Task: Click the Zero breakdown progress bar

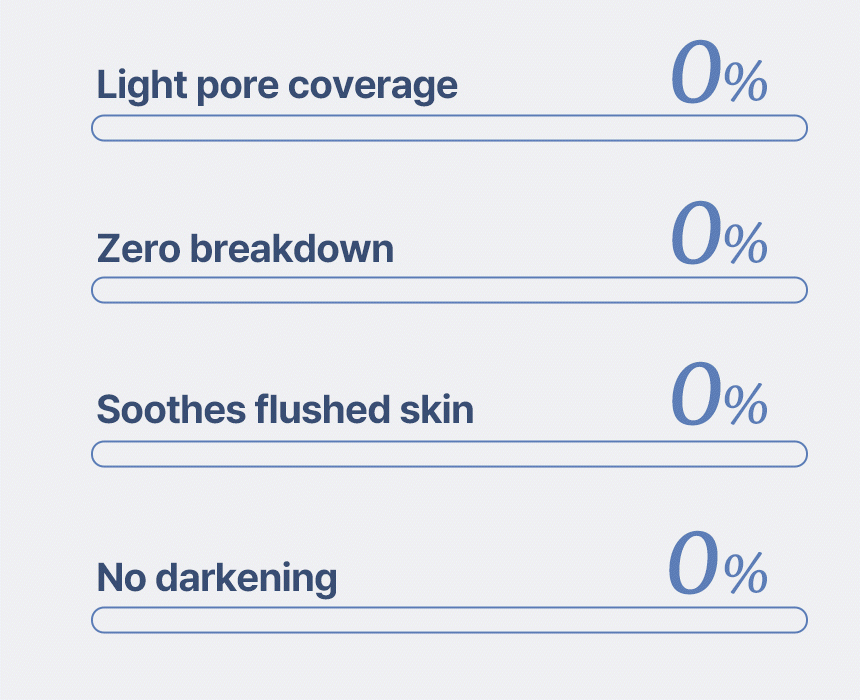Action: coord(449,290)
